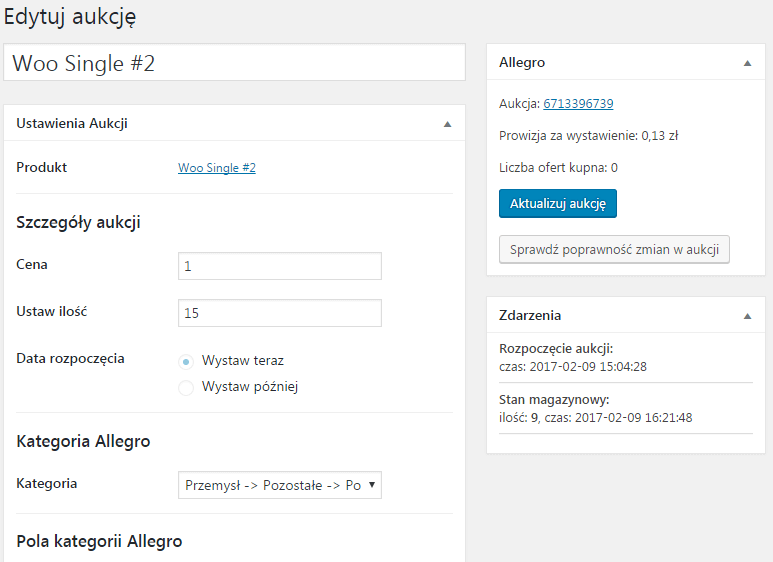This screenshot has width=773, height=562.
Task: Click Sprawdź poprawność zmian w aukcji
Action: coord(614,249)
